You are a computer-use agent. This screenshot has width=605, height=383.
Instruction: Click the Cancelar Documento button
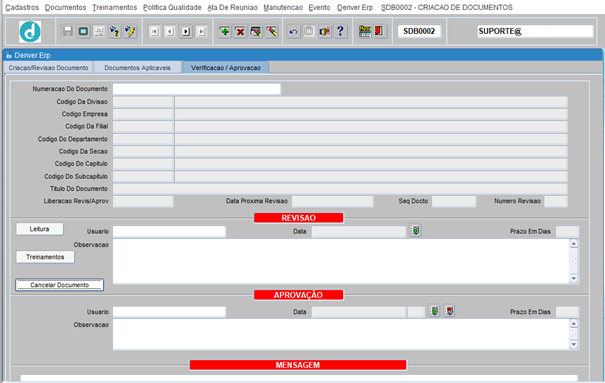(59, 285)
